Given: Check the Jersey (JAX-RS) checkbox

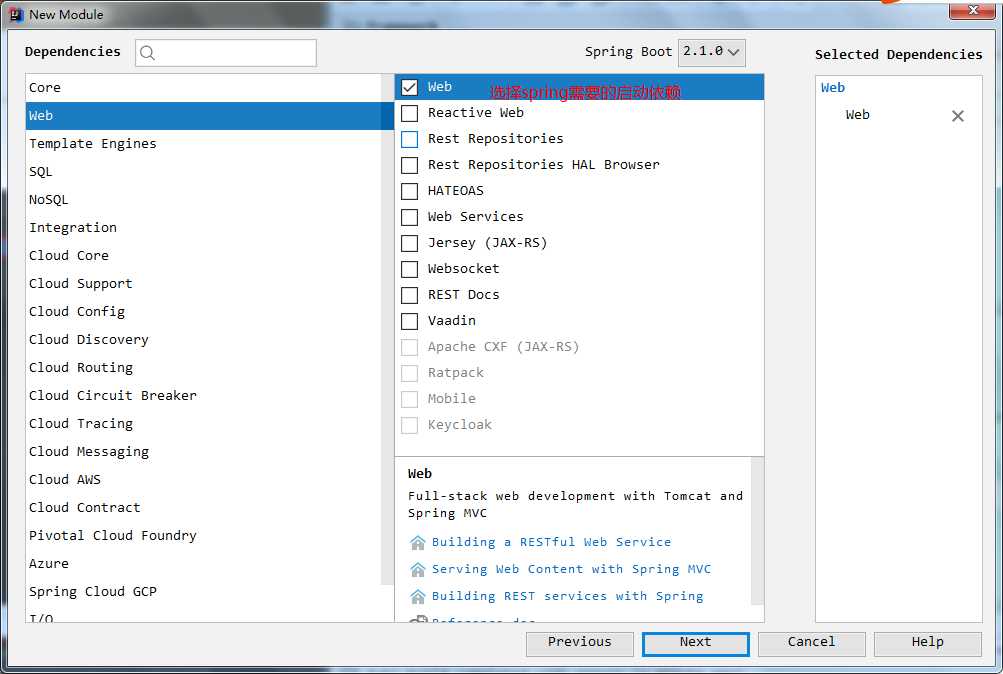Looking at the screenshot, I should pos(409,243).
